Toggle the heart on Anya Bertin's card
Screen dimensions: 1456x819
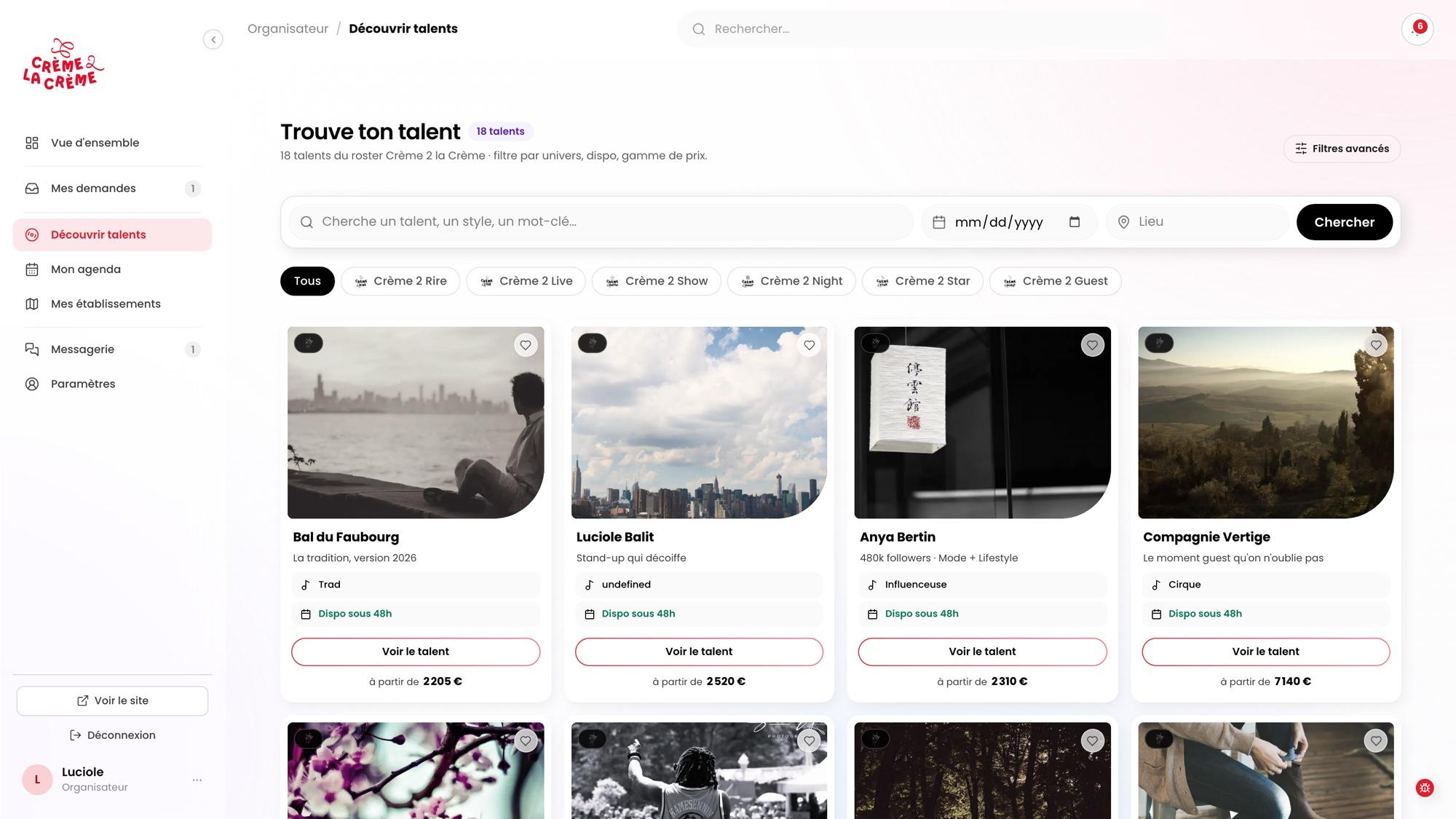[1092, 345]
